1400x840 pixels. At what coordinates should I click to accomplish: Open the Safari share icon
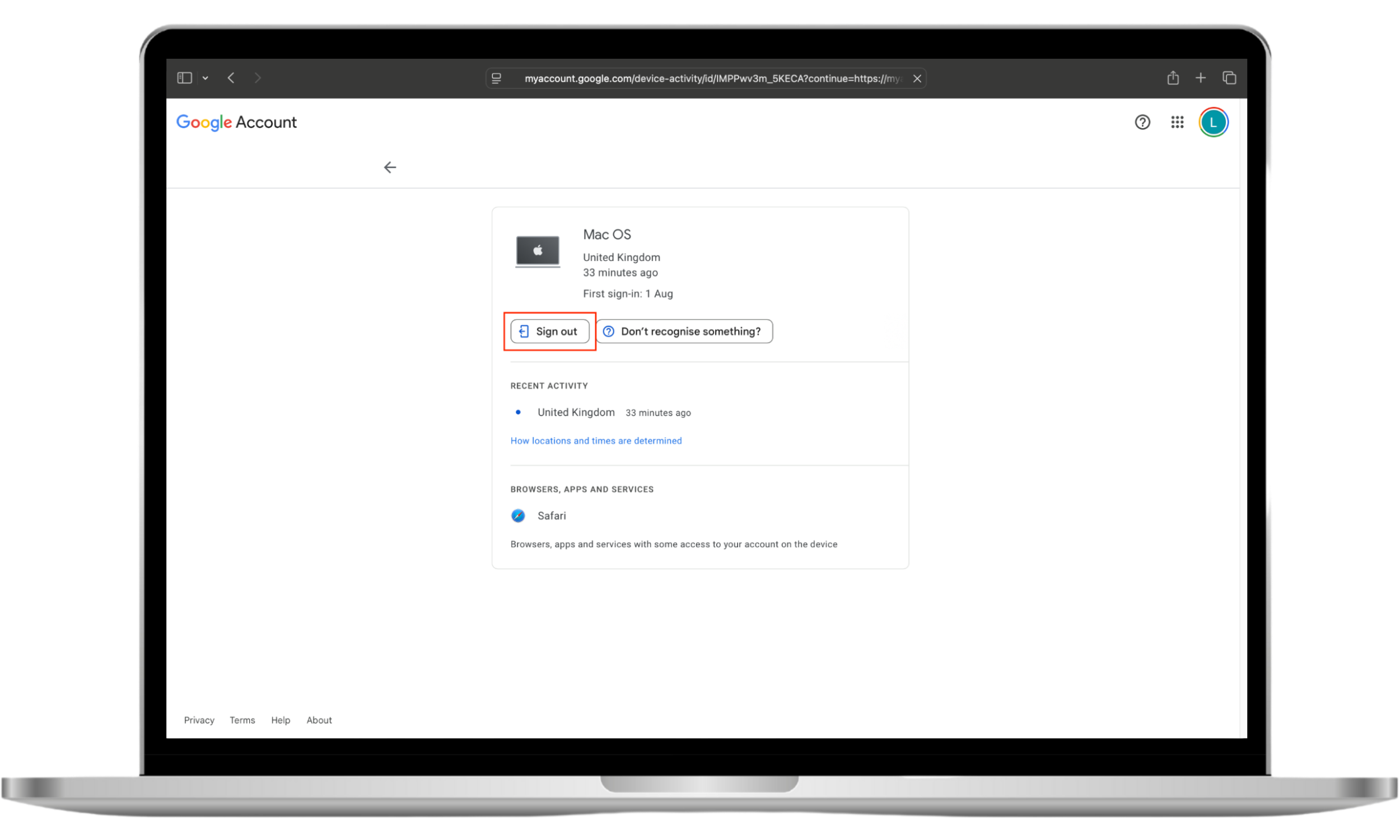[x=1173, y=77]
